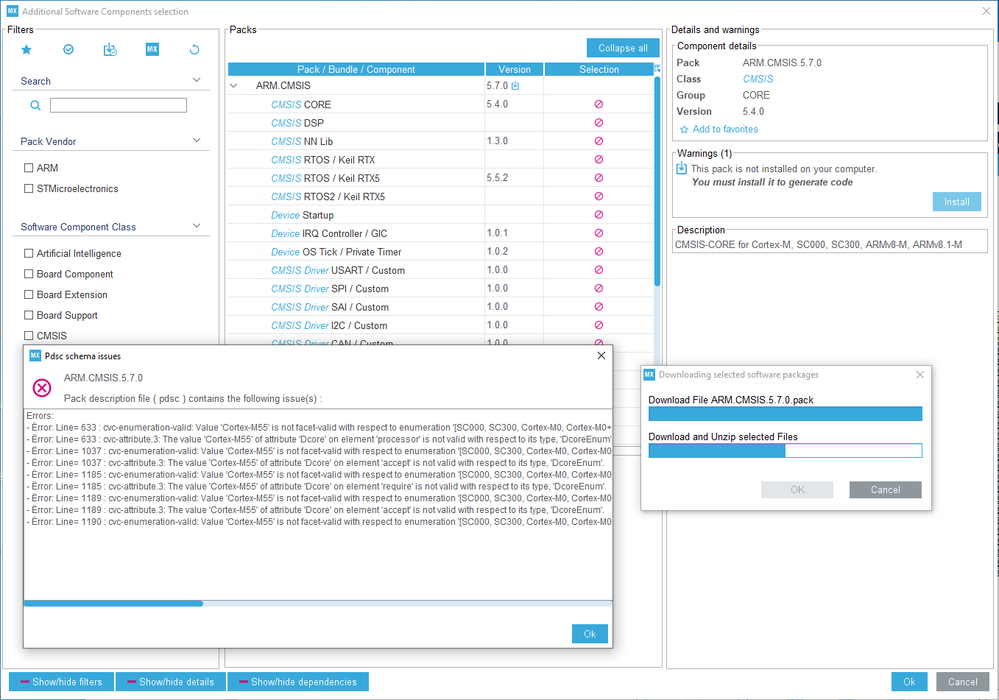
Task: Check the Board Support class filter
Action: point(29,315)
